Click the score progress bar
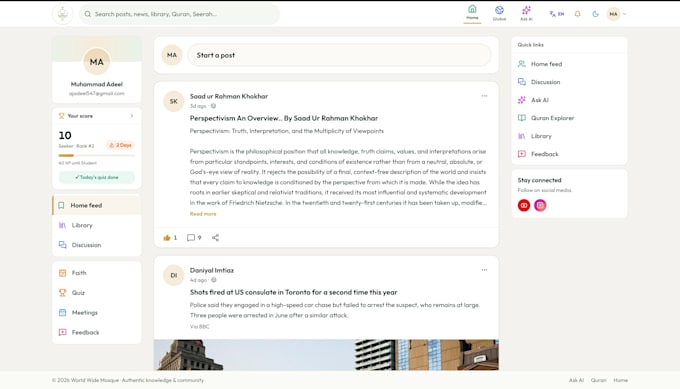The height and width of the screenshot is (389, 680). click(96, 155)
